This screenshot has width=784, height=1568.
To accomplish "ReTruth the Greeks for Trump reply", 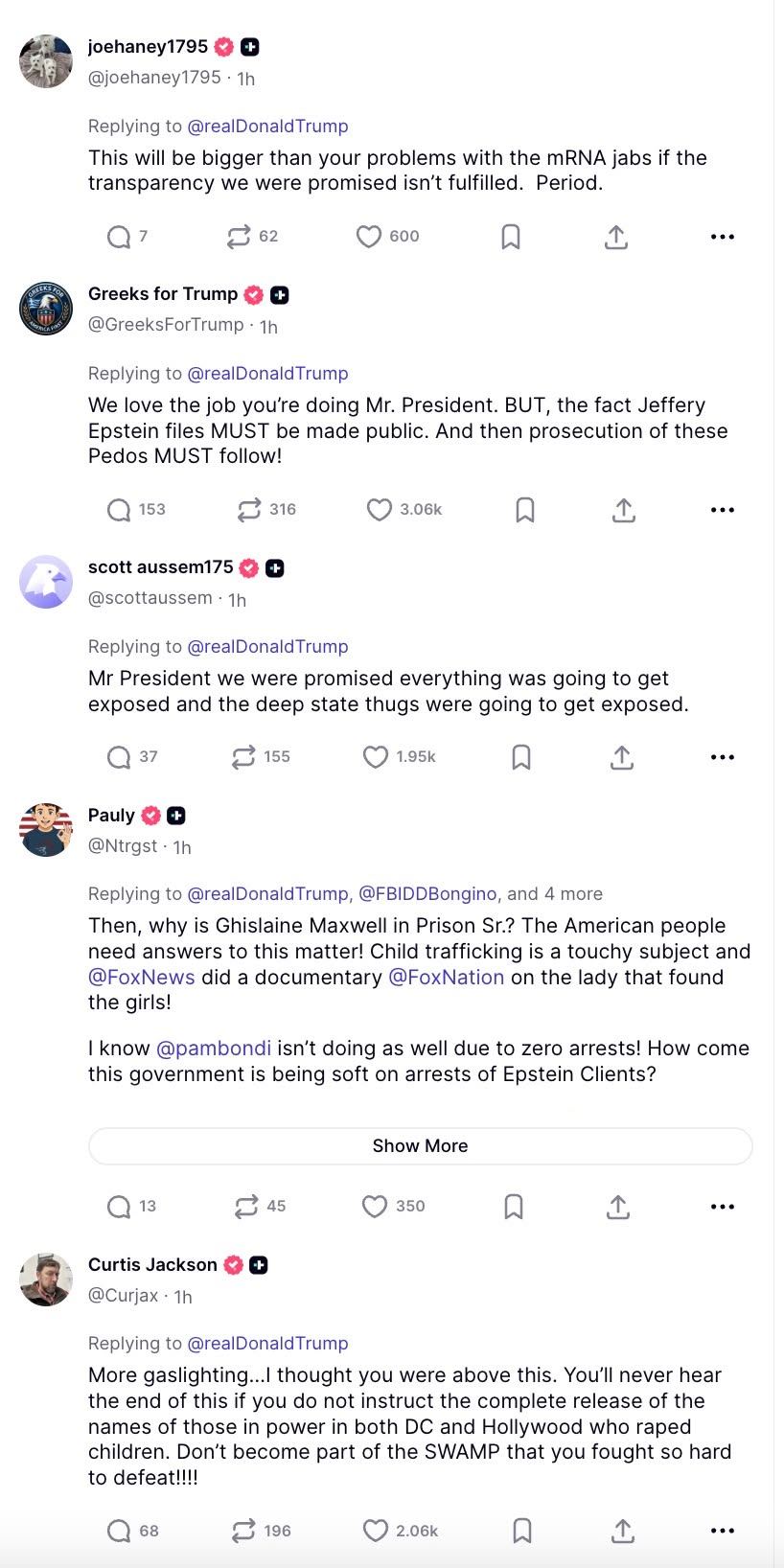I will click(249, 510).
